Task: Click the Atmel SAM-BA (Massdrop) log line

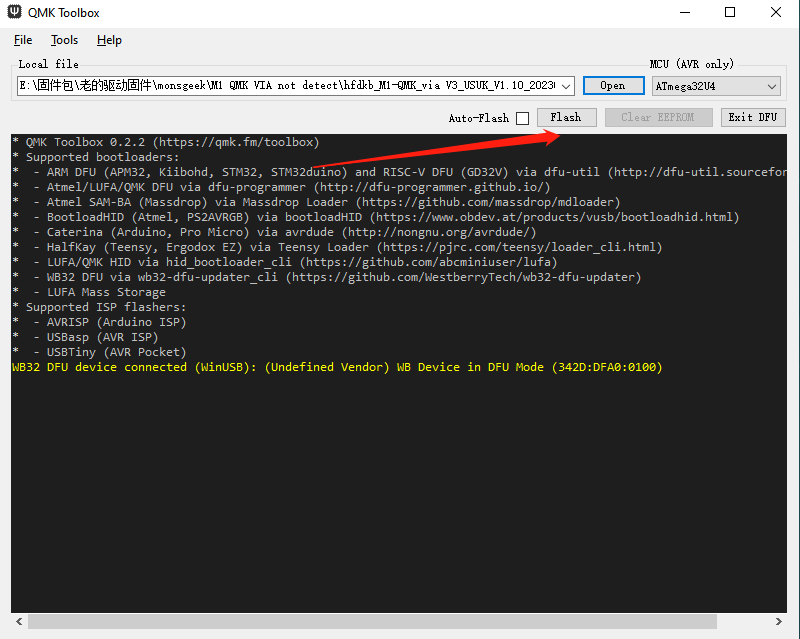Action: [x=316, y=202]
